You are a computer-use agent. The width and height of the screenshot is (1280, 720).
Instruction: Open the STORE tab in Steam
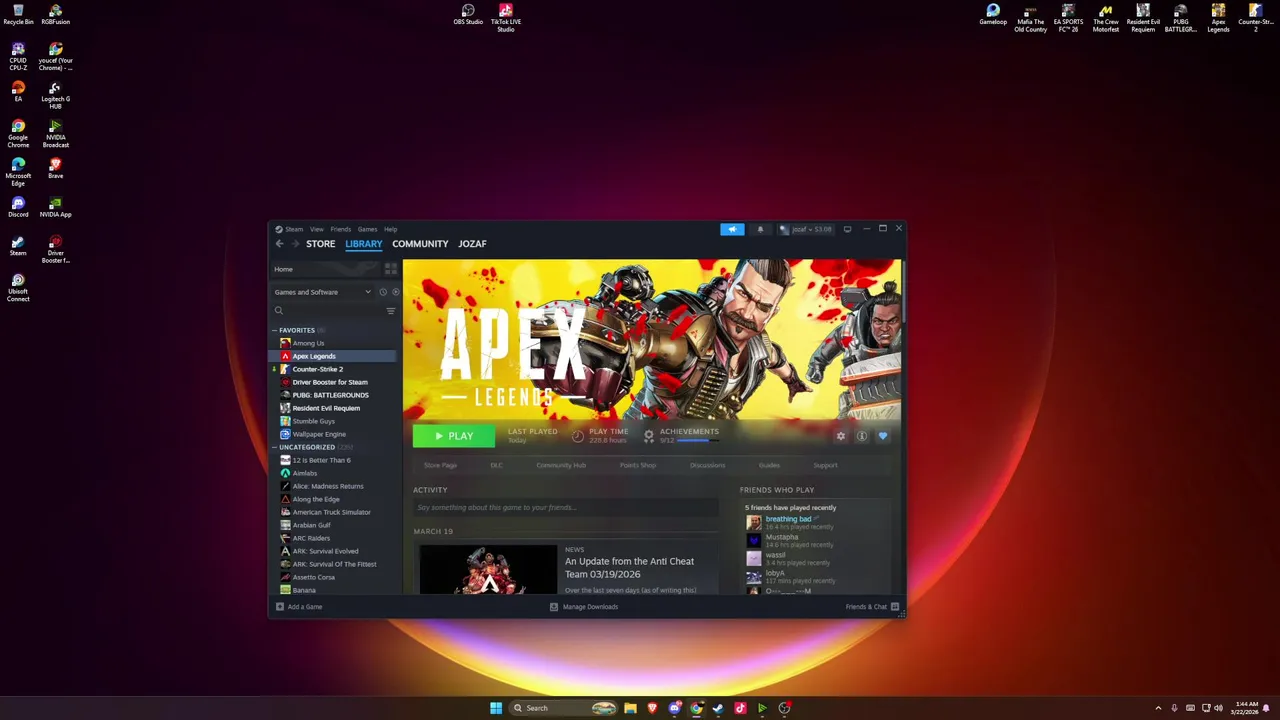pyautogui.click(x=321, y=244)
